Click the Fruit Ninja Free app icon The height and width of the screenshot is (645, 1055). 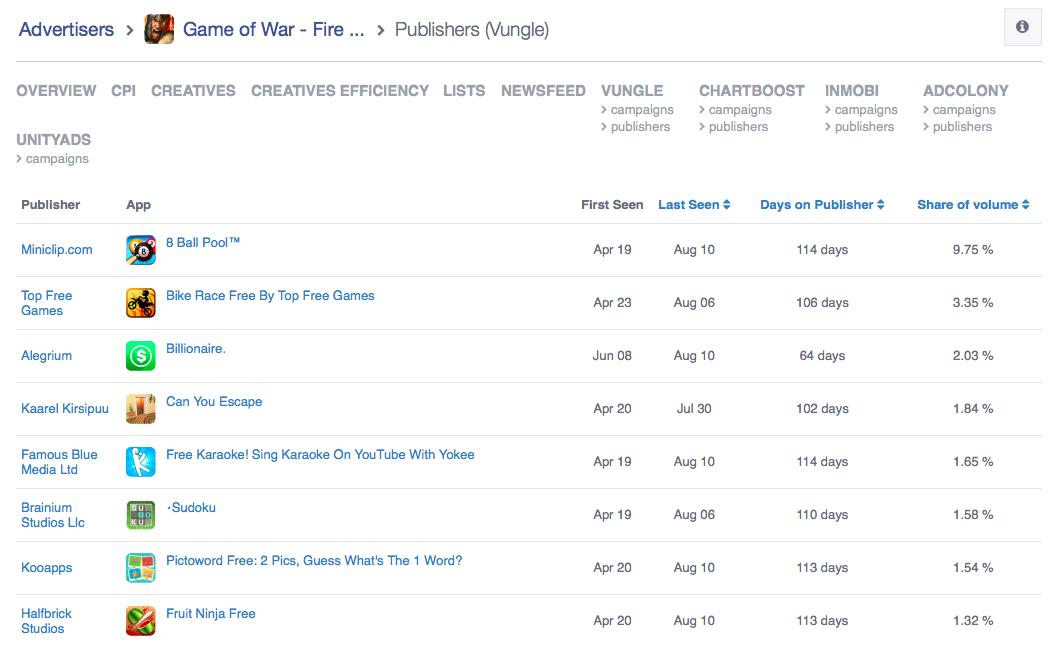click(141, 621)
